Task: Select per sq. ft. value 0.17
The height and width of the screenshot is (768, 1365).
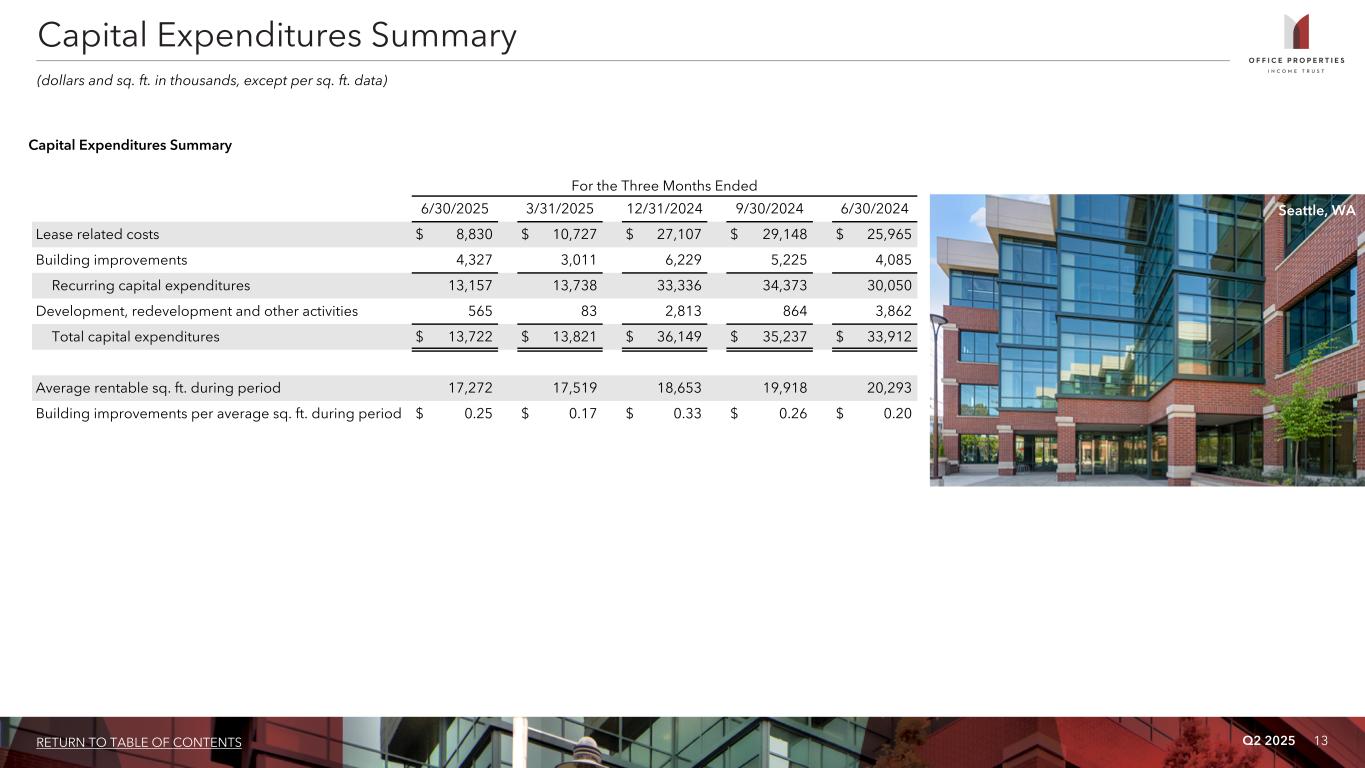Action: tap(584, 413)
